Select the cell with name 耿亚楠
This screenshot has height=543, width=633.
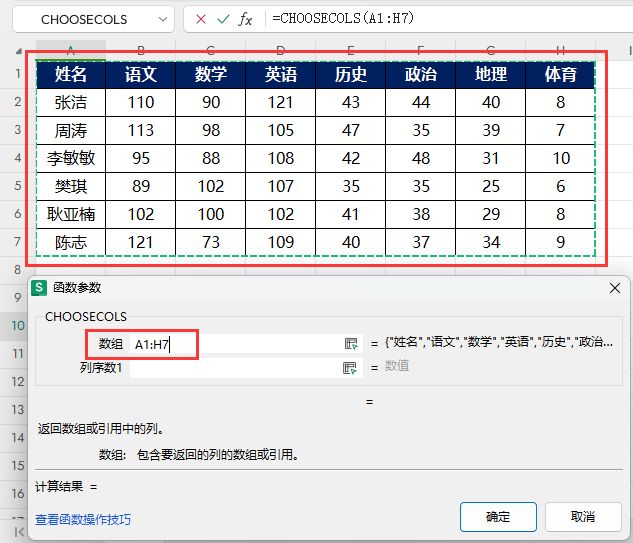71,214
